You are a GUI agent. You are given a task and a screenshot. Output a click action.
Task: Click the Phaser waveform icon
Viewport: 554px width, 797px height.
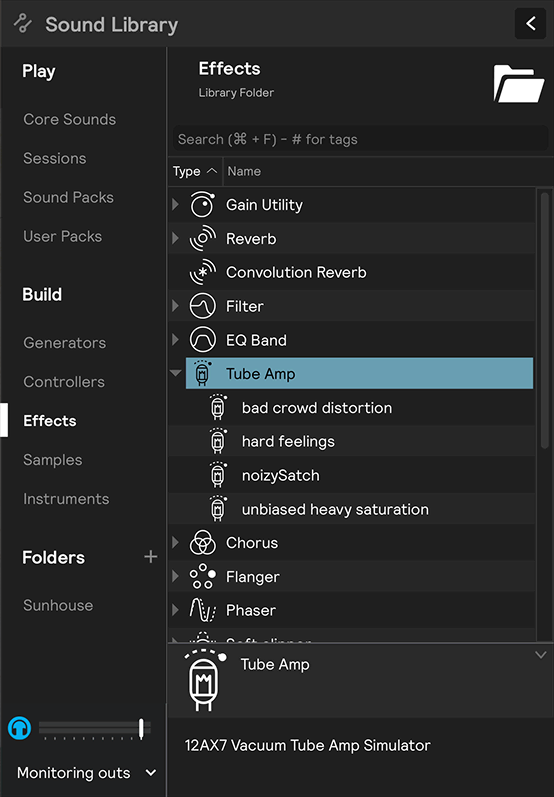click(x=202, y=610)
